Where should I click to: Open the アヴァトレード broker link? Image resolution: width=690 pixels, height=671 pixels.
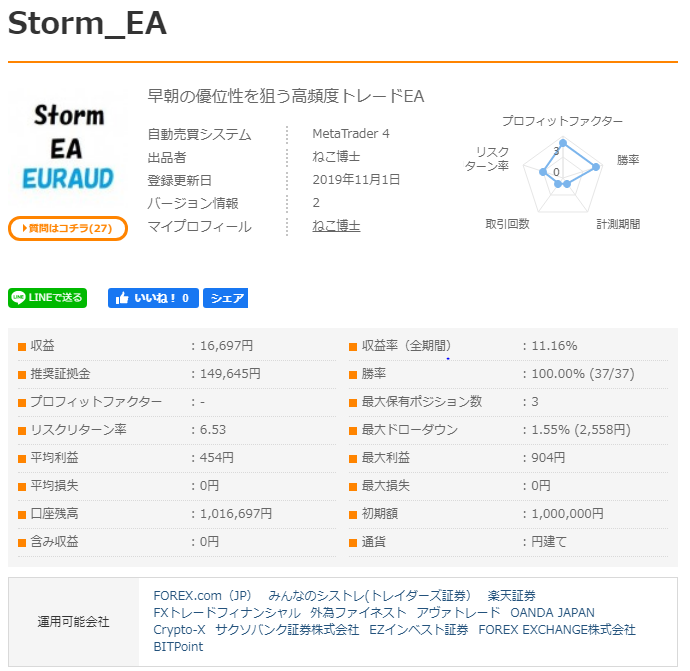458,613
